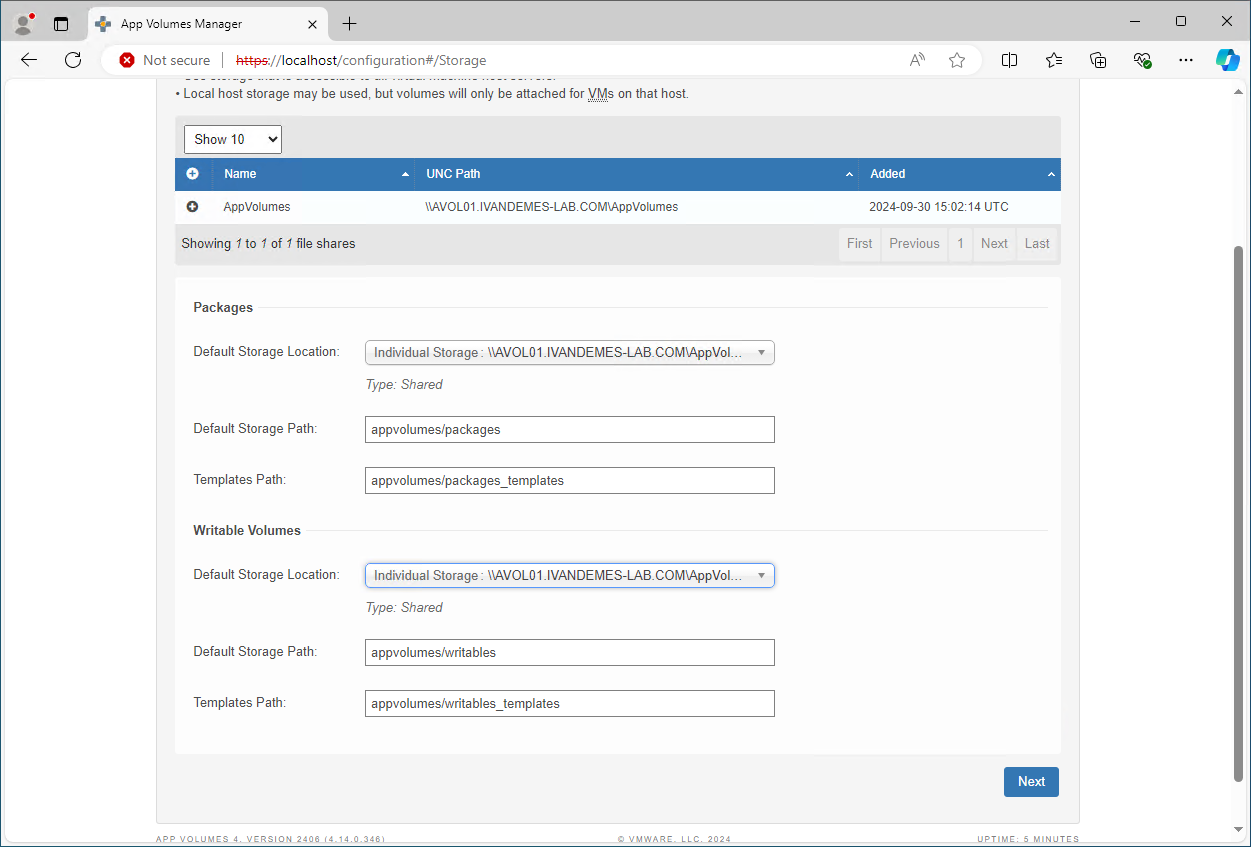Open the Packages Default Storage Location dropdown
Image resolution: width=1251 pixels, height=847 pixels.
click(x=569, y=352)
